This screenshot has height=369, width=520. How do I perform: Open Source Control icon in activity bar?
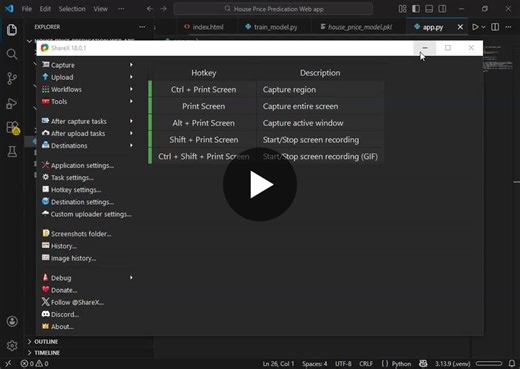tap(12, 79)
